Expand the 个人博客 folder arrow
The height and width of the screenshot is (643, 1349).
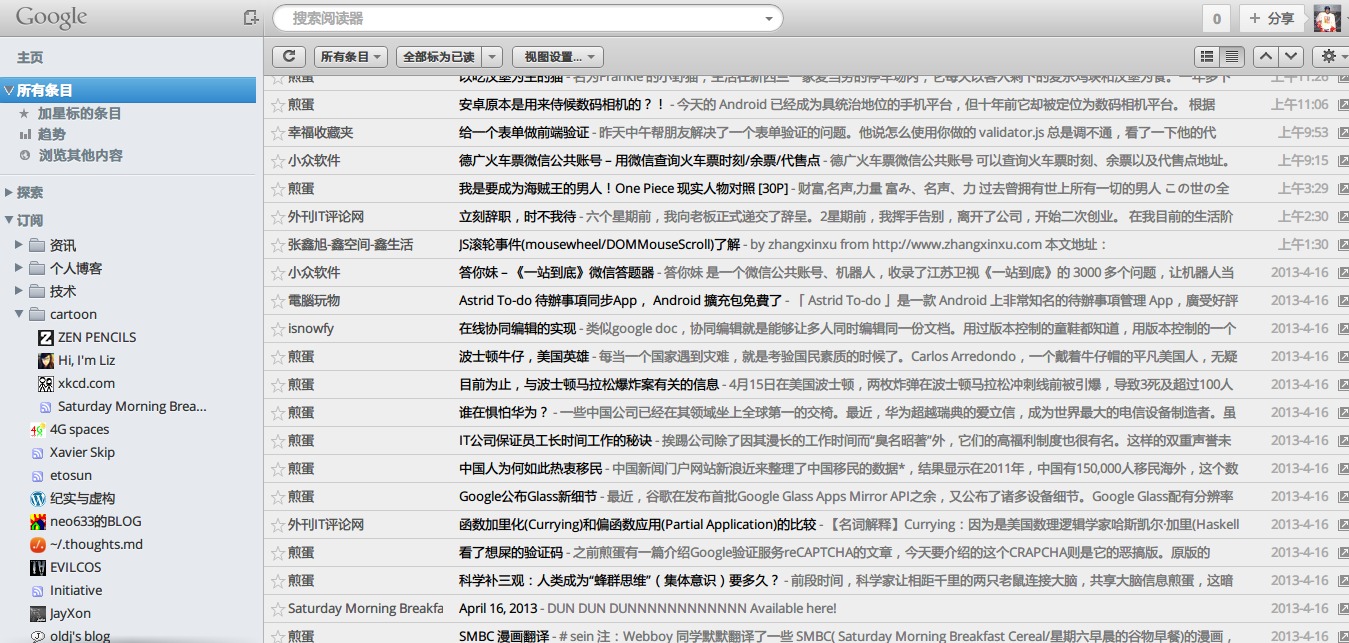[x=19, y=268]
